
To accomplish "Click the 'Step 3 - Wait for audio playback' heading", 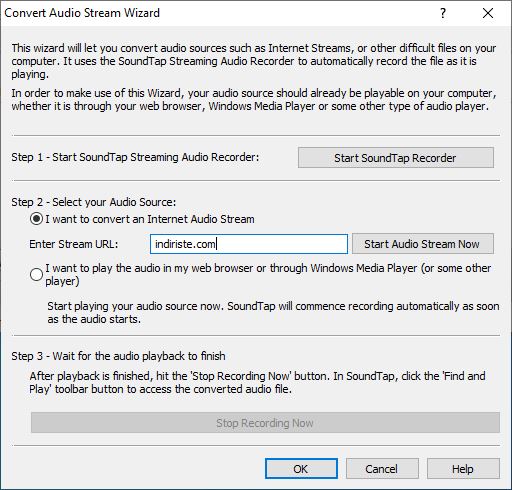I will pyautogui.click(x=118, y=356).
